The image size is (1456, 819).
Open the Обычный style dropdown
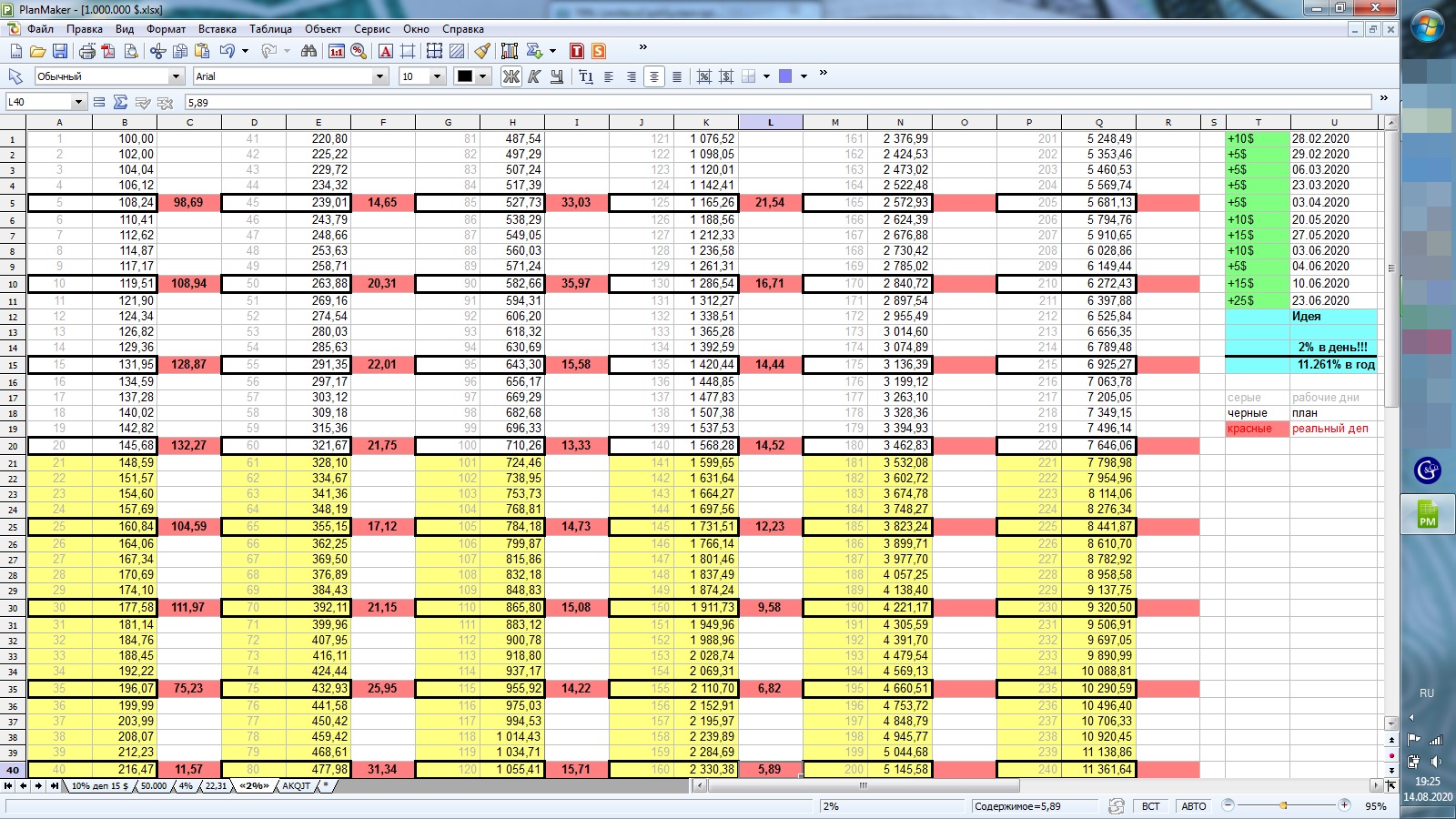coord(177,76)
